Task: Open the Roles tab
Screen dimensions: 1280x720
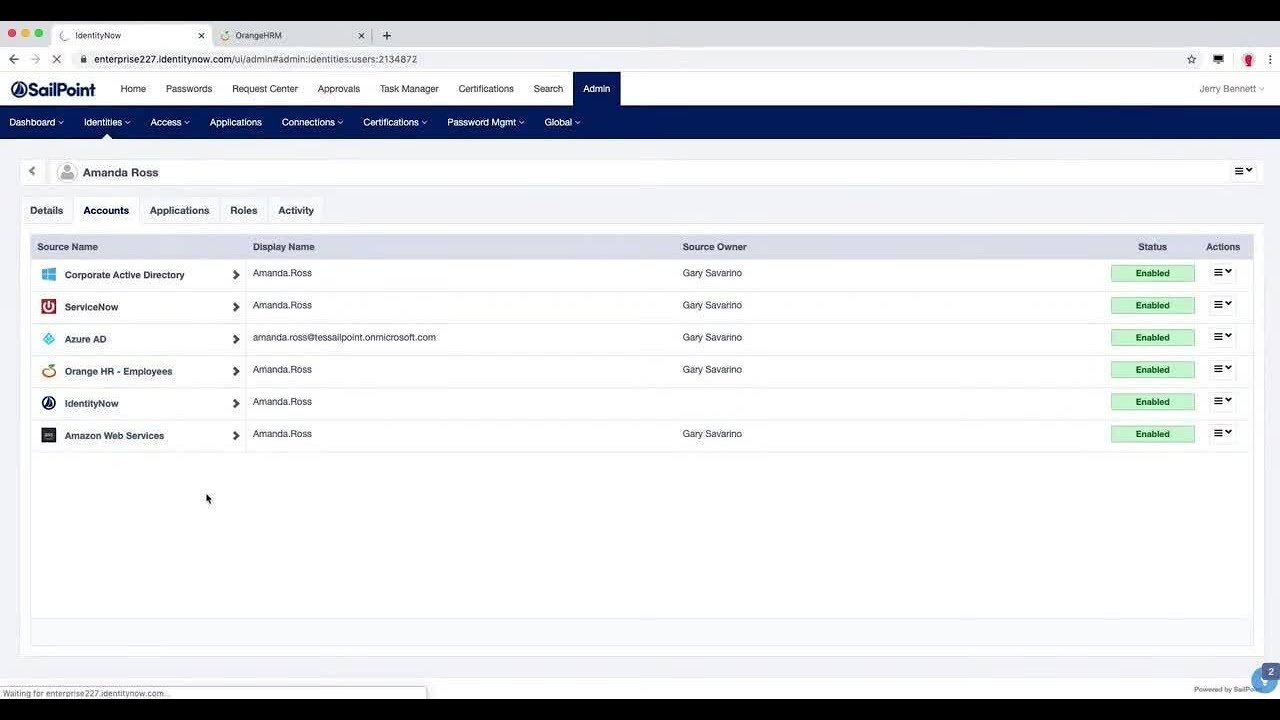Action: pos(243,210)
